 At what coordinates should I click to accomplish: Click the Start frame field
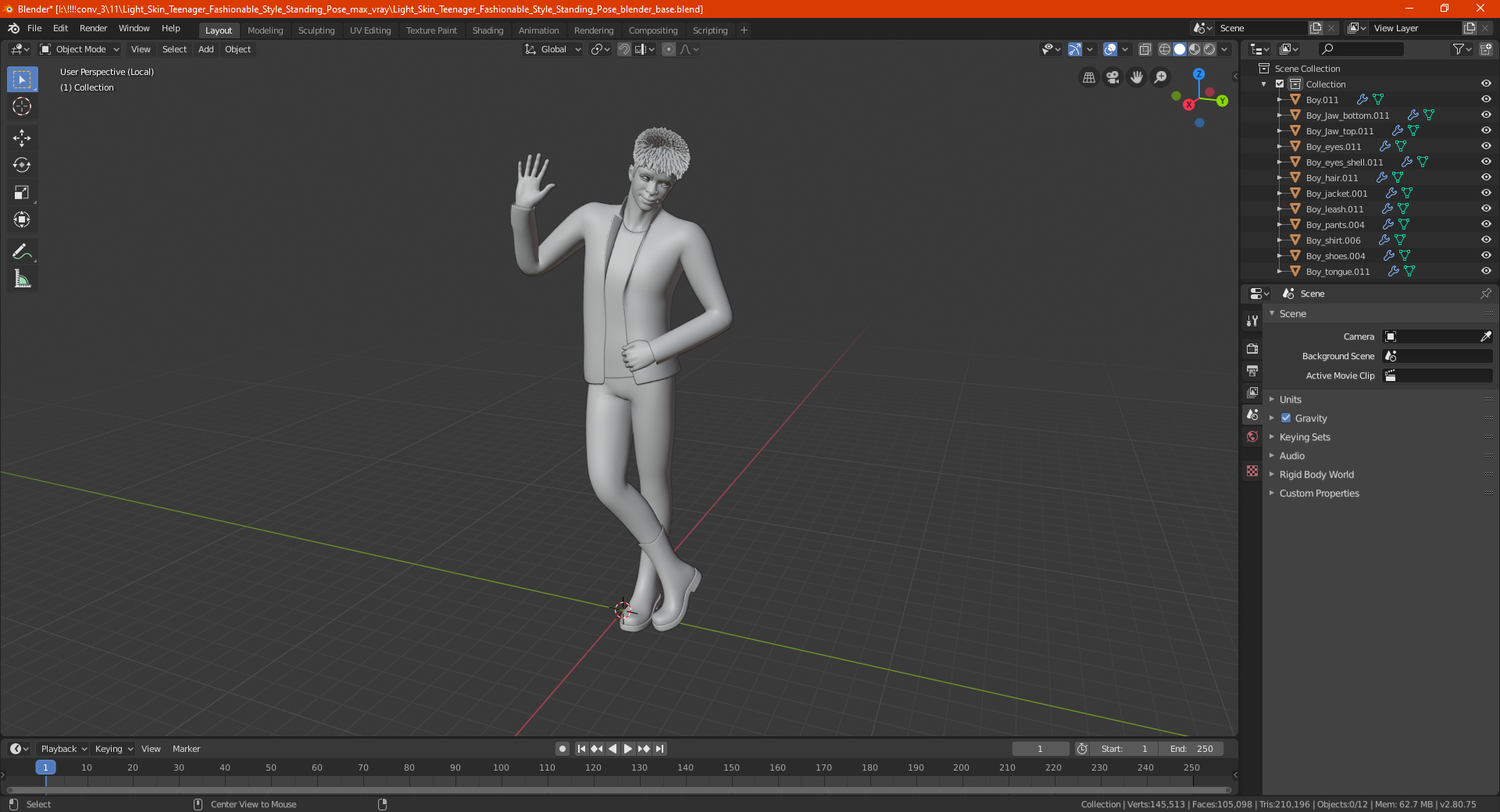point(1125,749)
